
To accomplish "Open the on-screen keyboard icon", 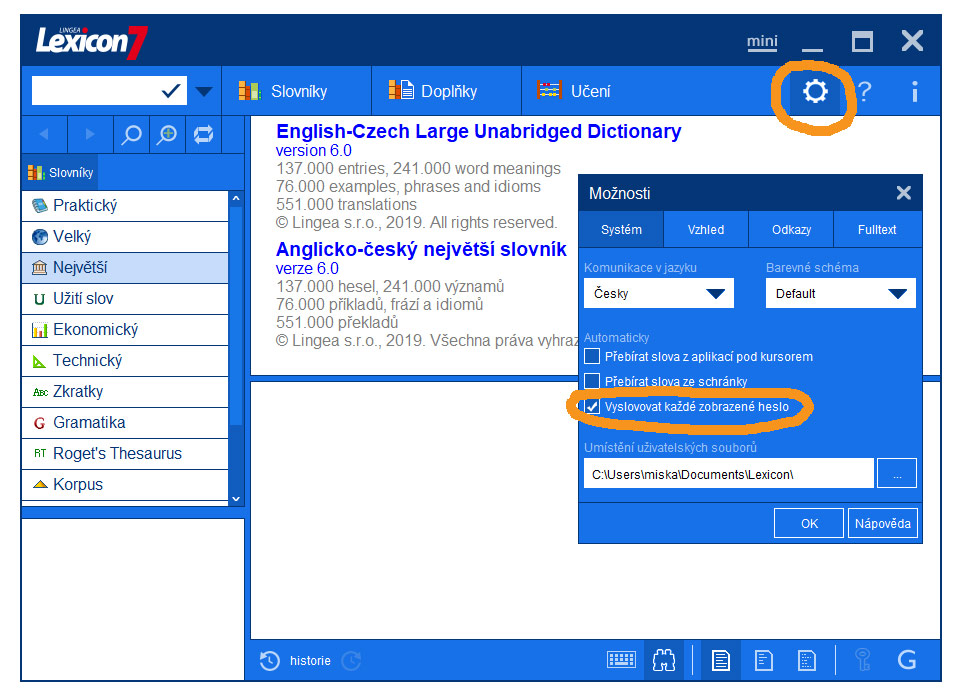I will (621, 660).
